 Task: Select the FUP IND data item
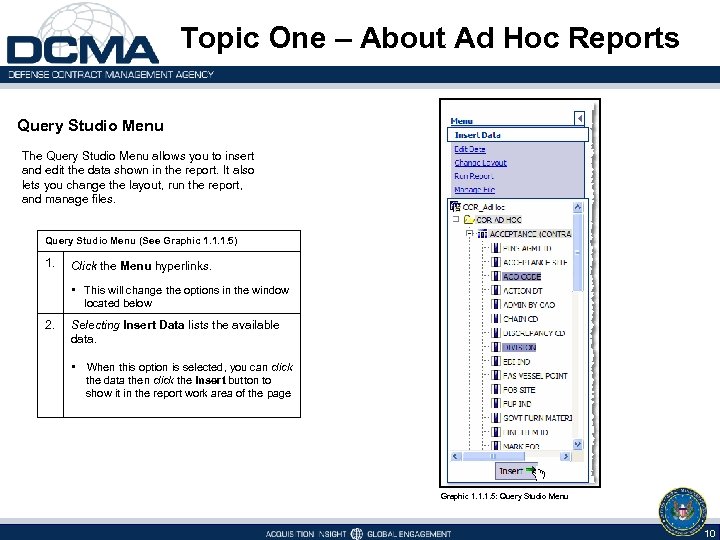[x=517, y=404]
